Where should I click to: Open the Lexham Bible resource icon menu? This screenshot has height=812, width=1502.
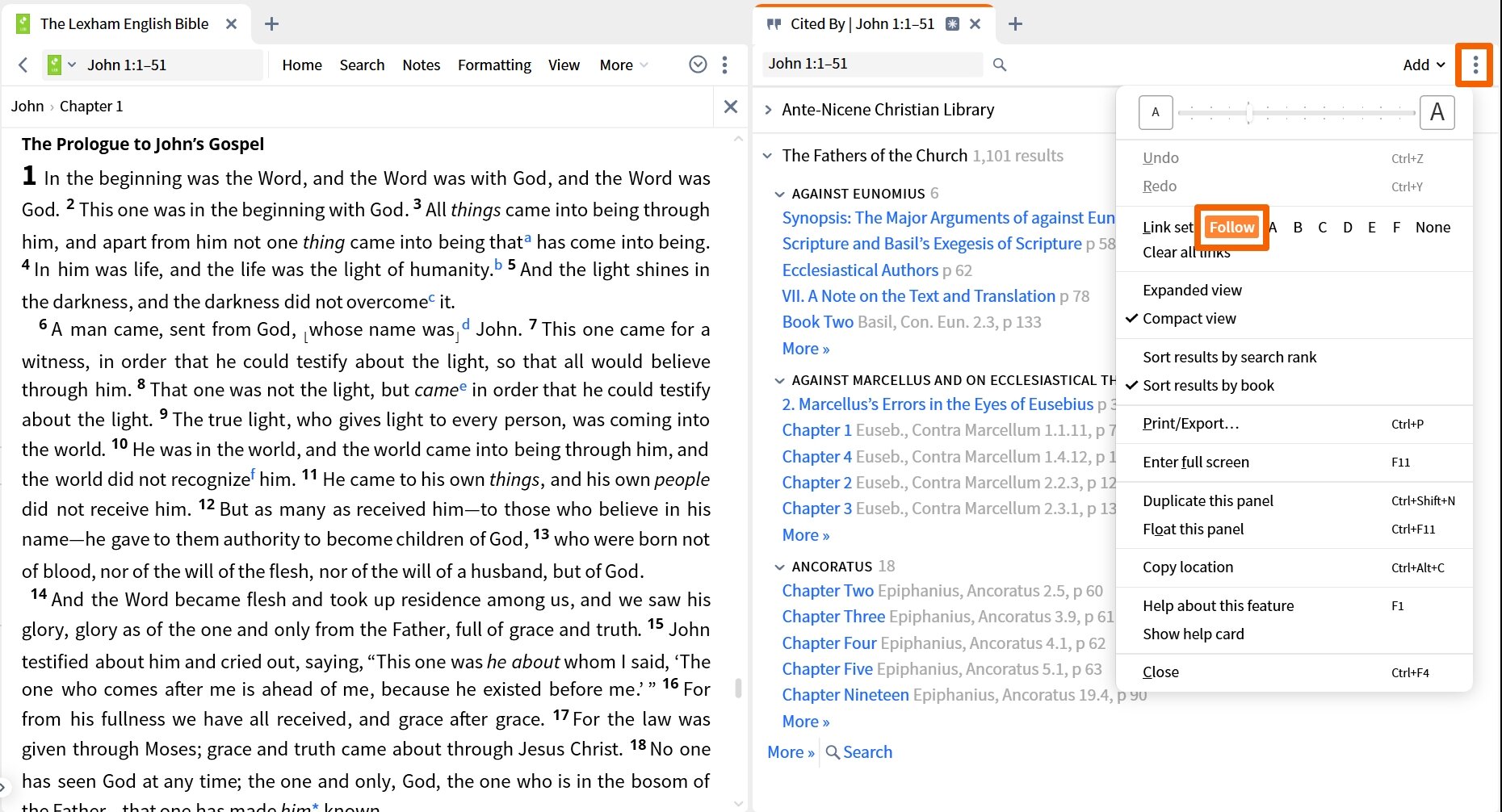coord(61,65)
